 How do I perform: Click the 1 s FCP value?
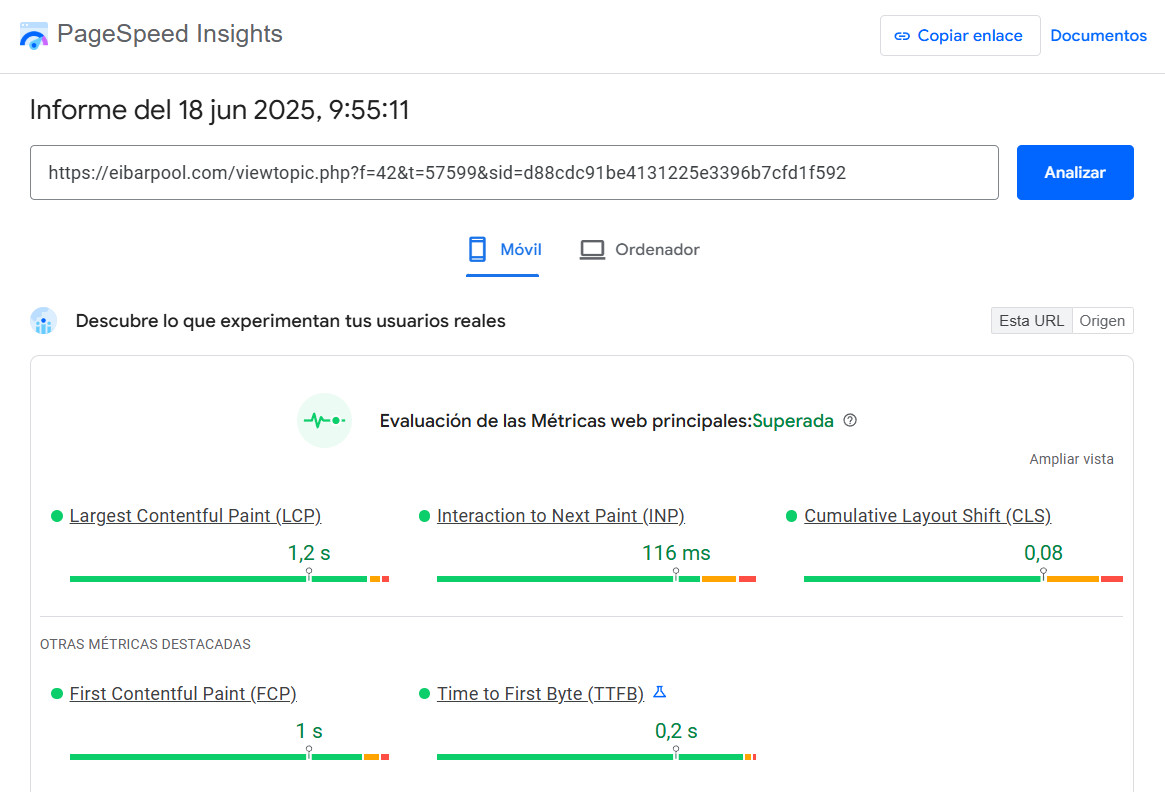(x=309, y=731)
